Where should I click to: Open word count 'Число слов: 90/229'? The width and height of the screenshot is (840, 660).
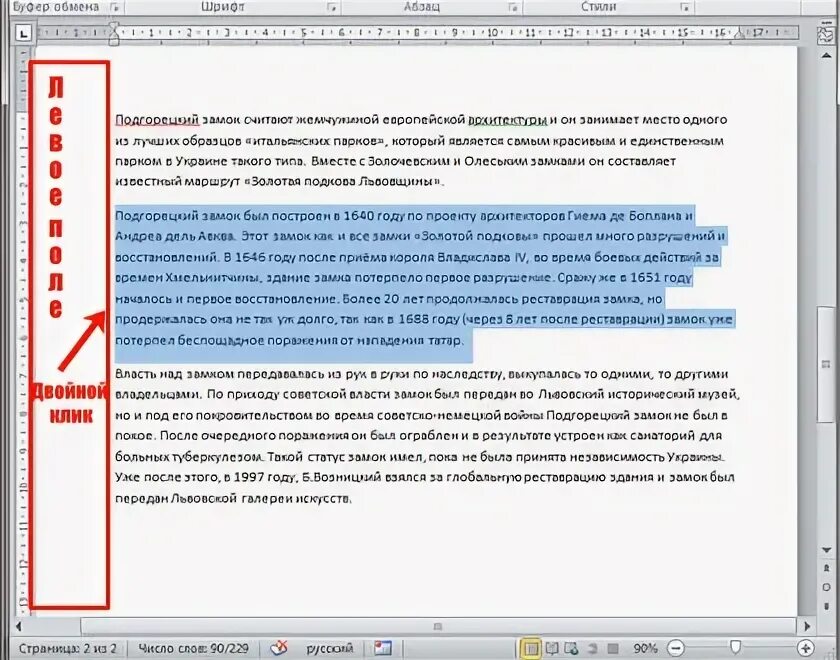coord(193,649)
